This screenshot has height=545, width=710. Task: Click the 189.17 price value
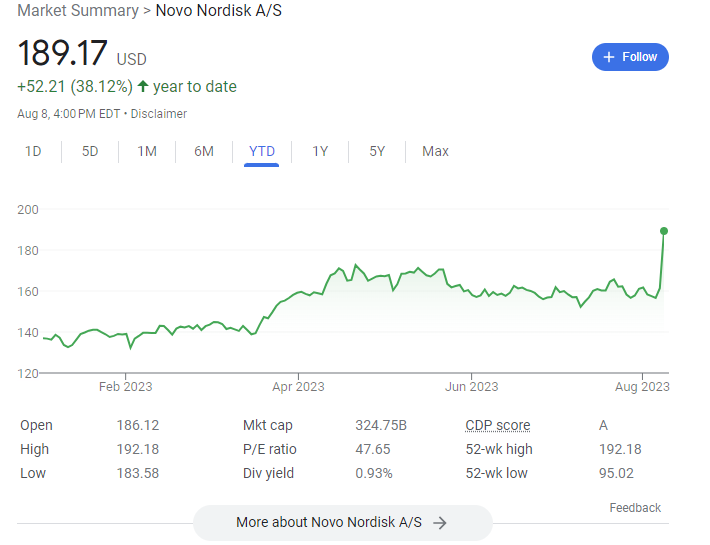click(x=62, y=53)
